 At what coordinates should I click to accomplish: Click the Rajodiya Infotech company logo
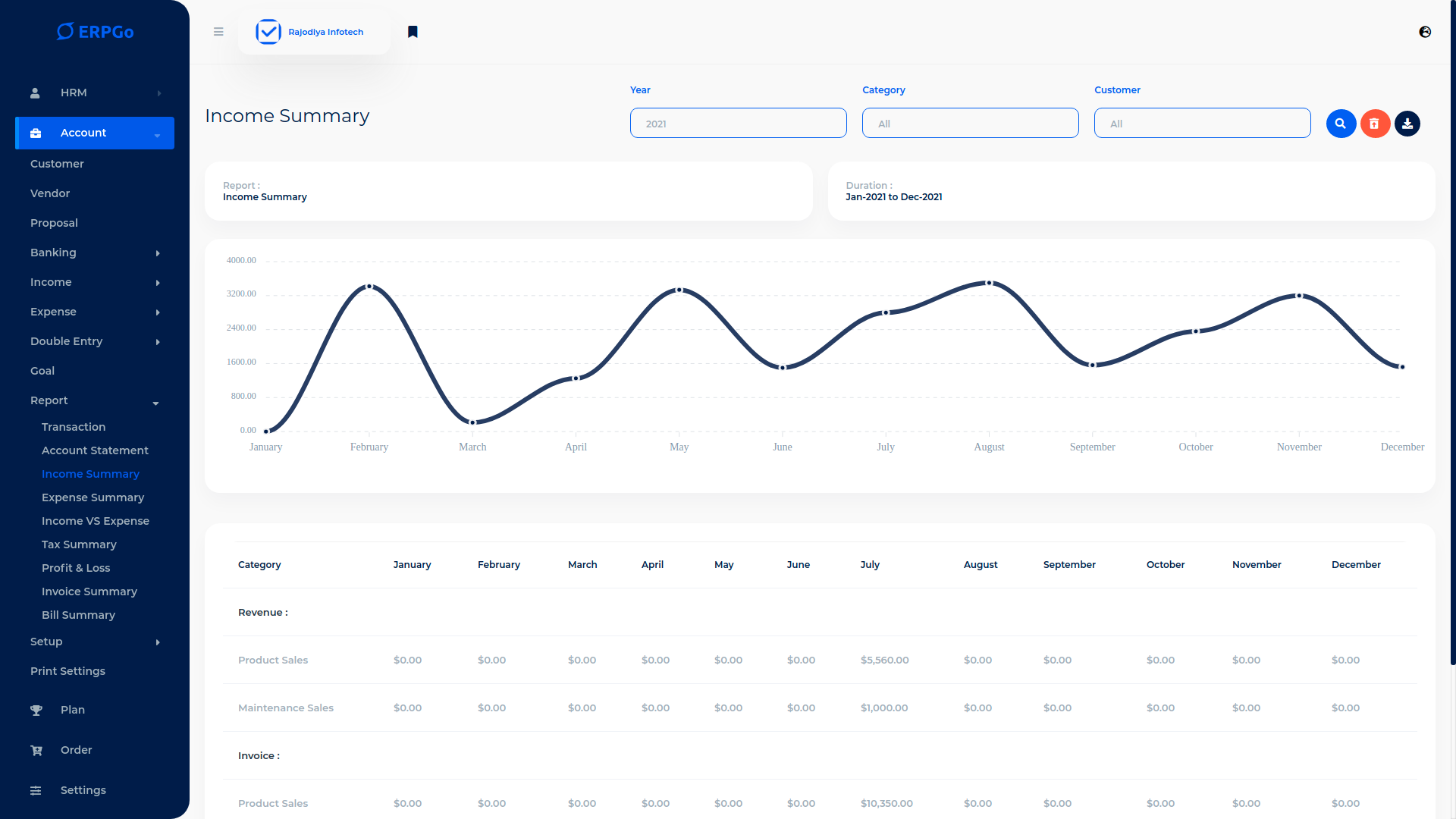[x=268, y=32]
